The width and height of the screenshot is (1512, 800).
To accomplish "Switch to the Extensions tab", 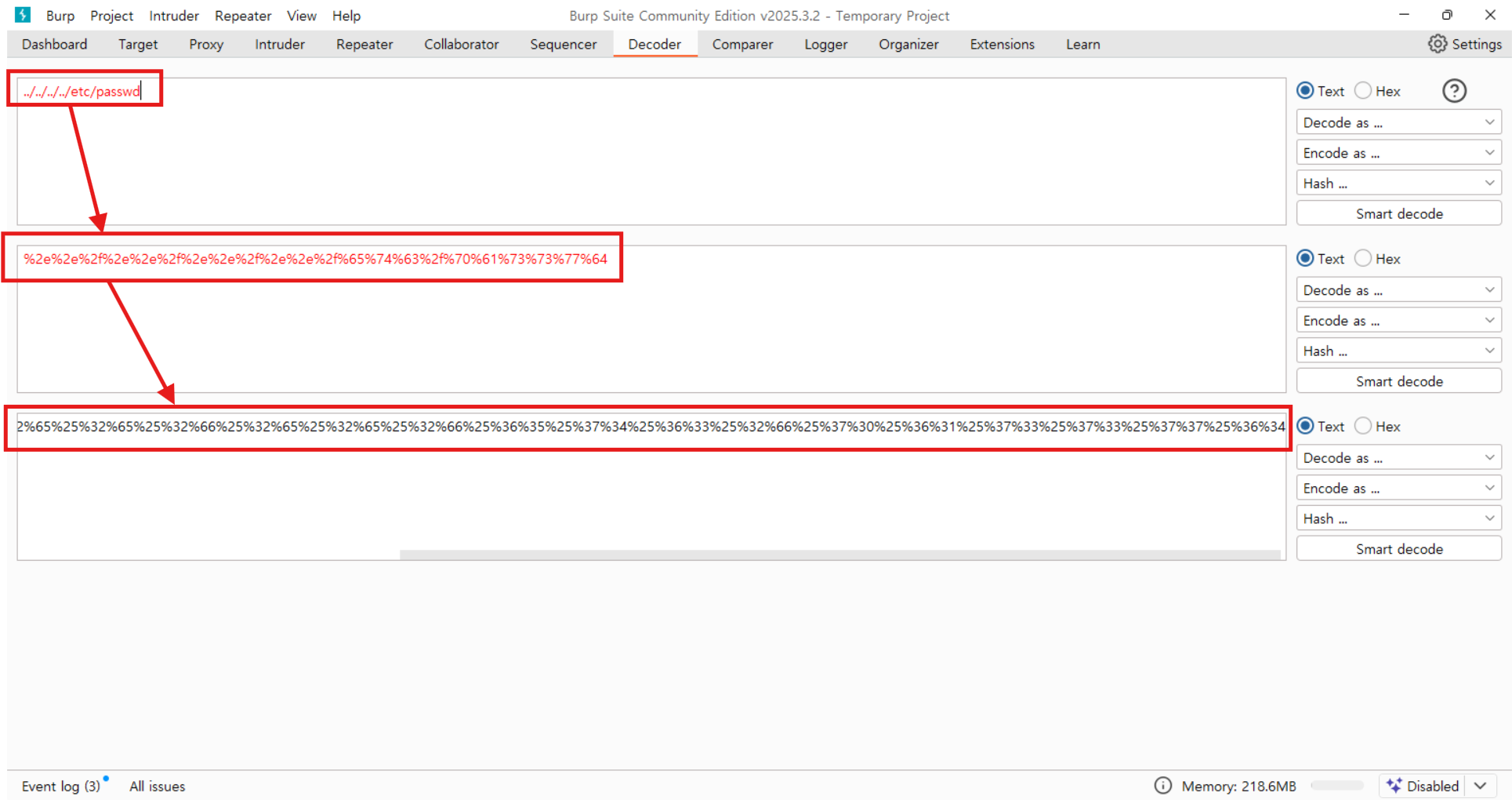I will click(x=1002, y=45).
